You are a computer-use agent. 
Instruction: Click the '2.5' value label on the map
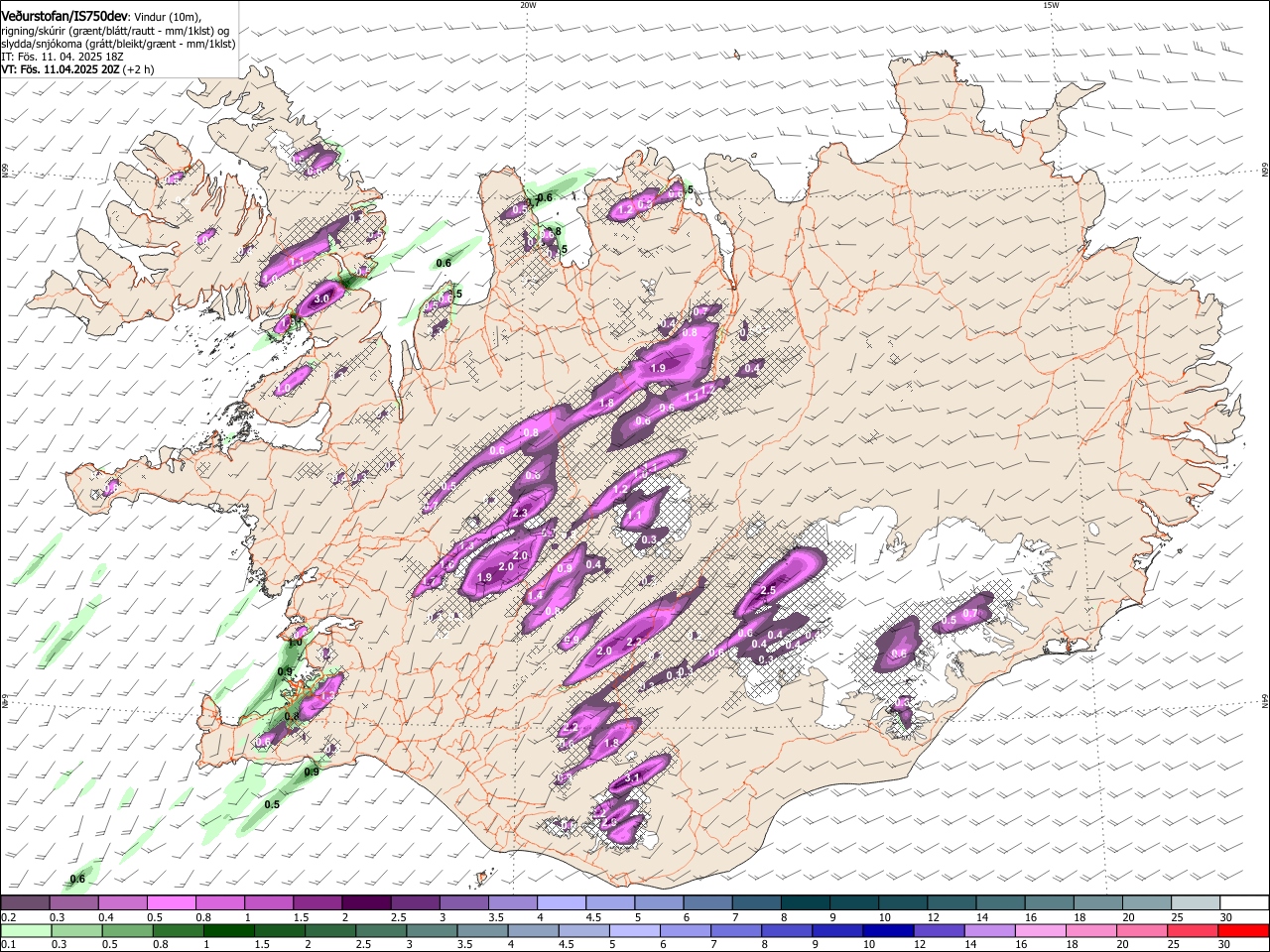click(x=768, y=591)
